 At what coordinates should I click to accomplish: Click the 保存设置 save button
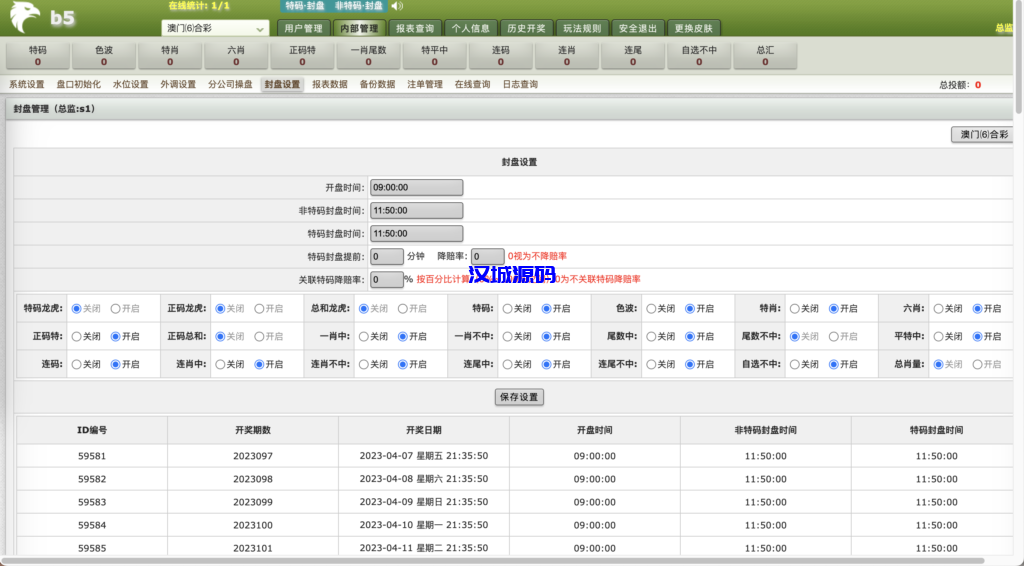point(519,397)
